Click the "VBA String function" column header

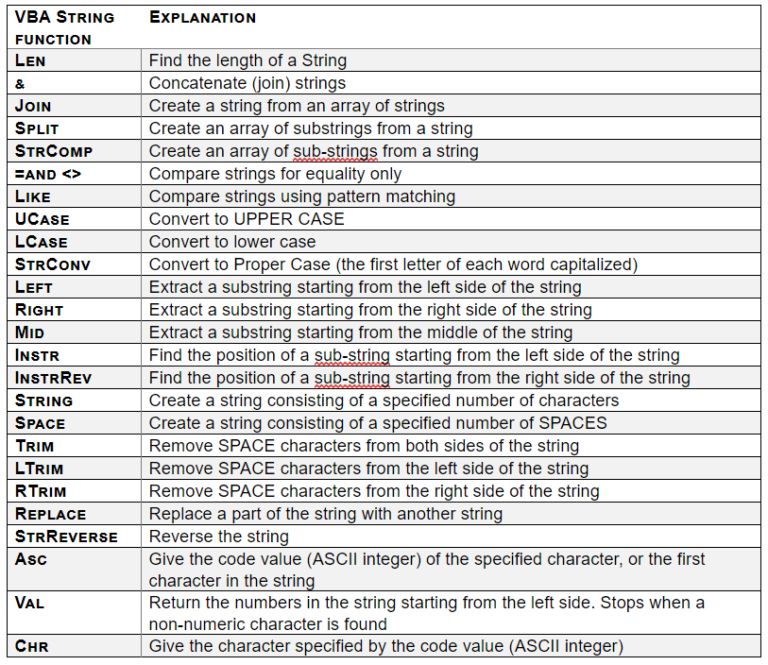(x=64, y=28)
